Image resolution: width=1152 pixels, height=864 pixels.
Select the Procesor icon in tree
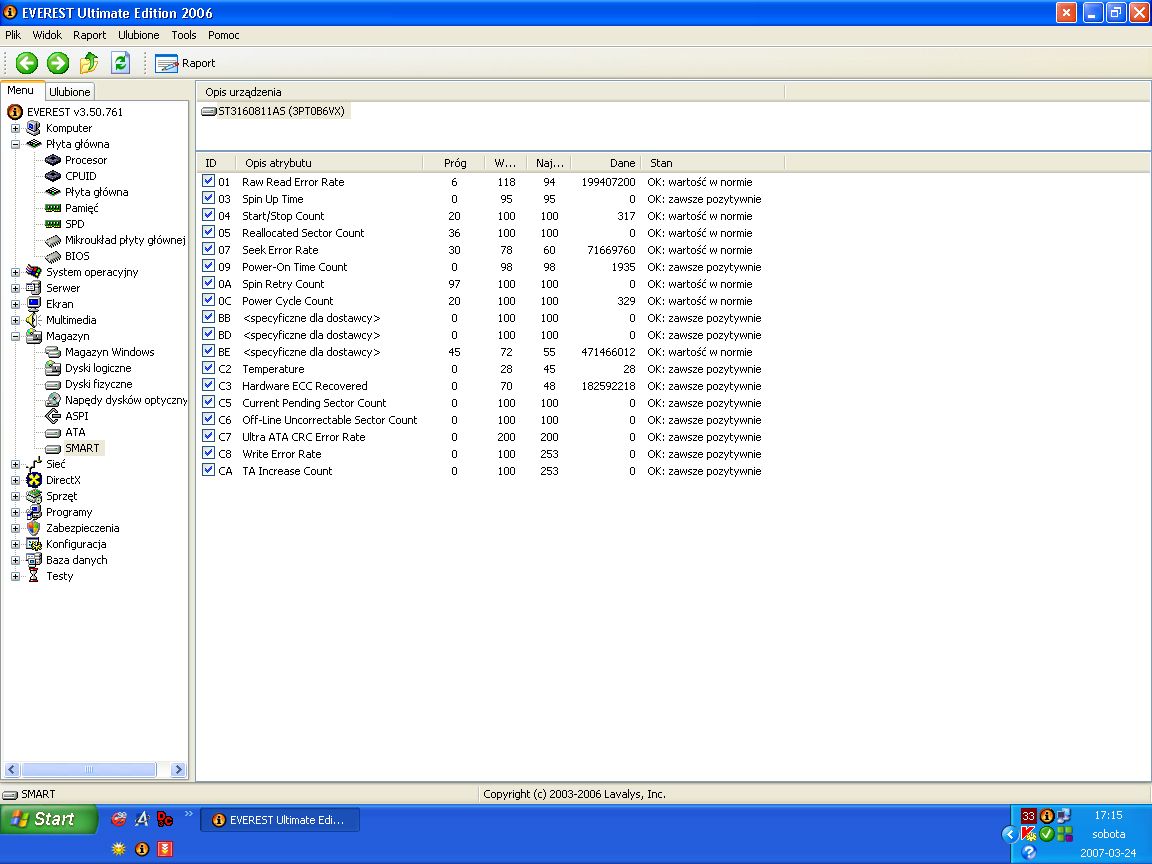53,160
